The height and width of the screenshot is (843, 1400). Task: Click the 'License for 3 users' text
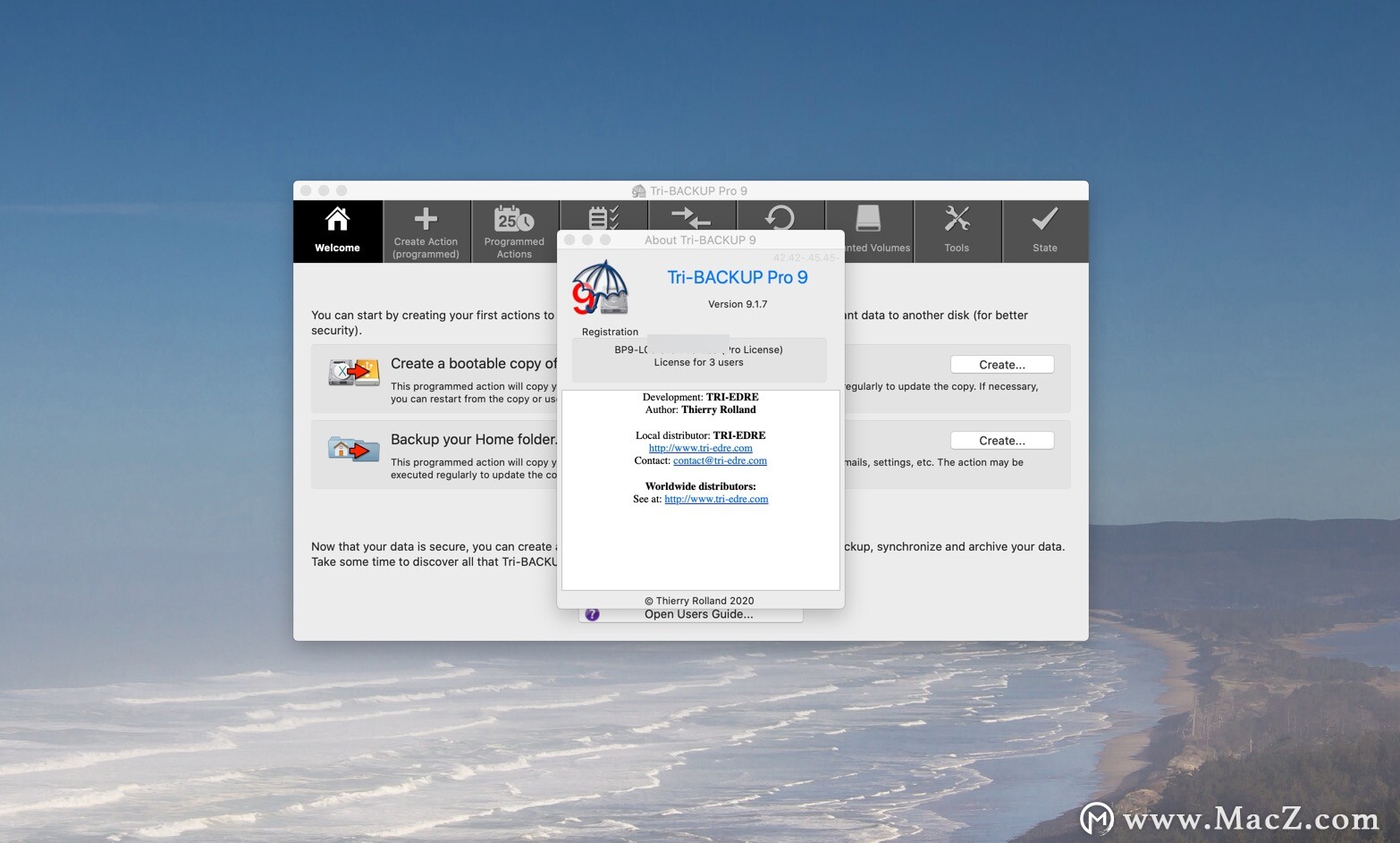coord(699,362)
